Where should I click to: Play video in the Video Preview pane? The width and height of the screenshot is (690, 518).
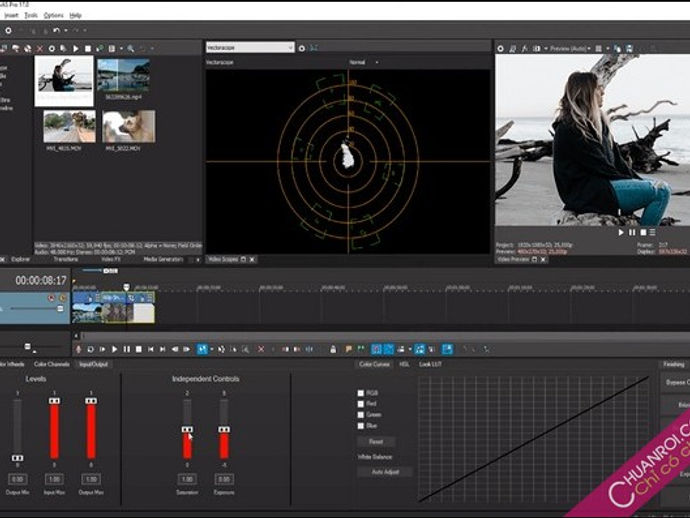coord(621,232)
